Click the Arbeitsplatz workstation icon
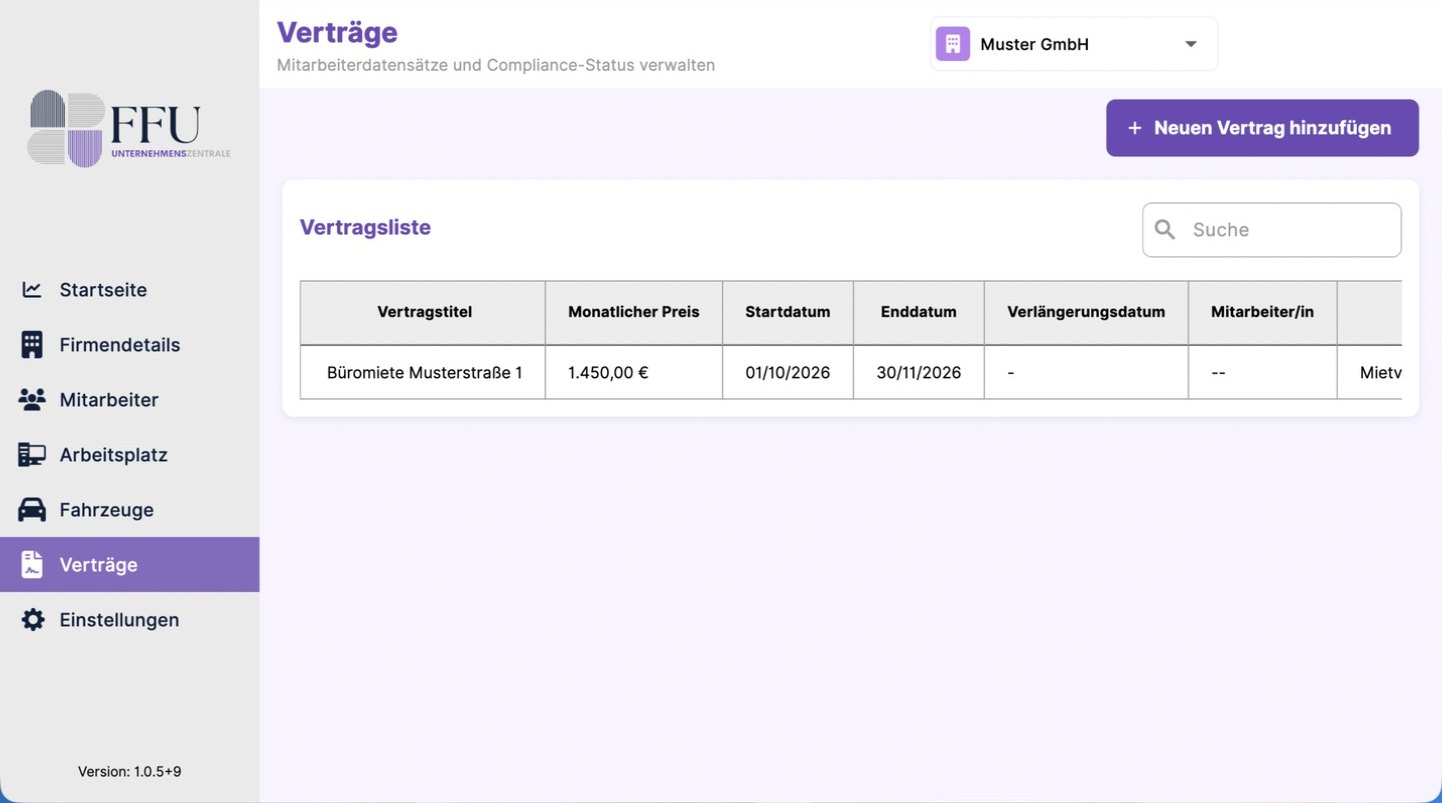This screenshot has width=1444, height=803. click(x=32, y=455)
